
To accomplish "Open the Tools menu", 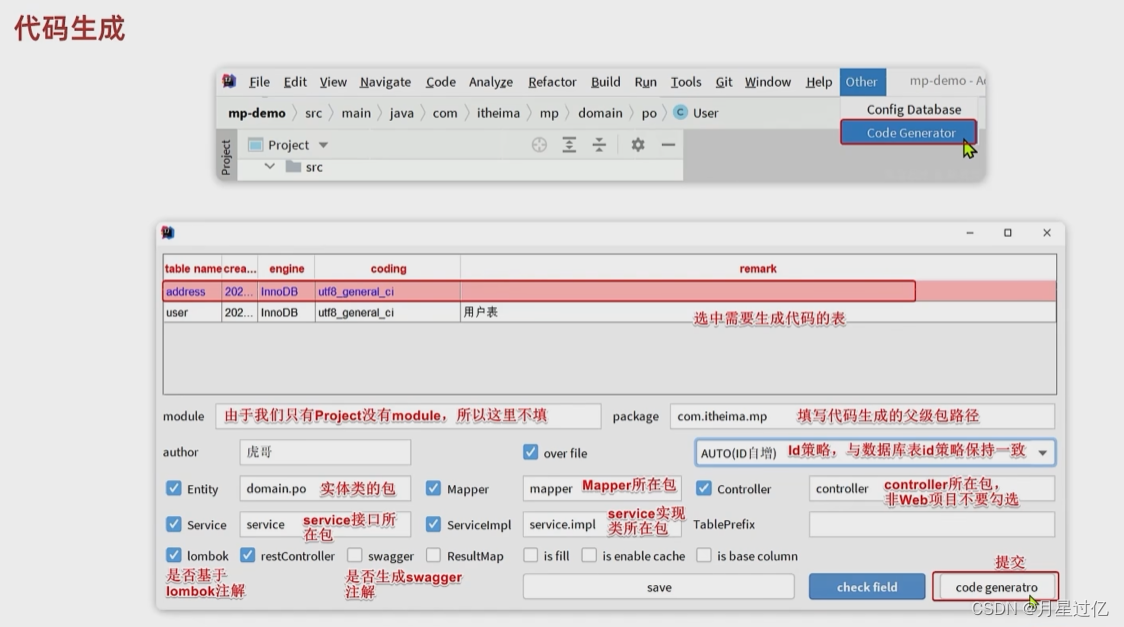I will coord(685,82).
